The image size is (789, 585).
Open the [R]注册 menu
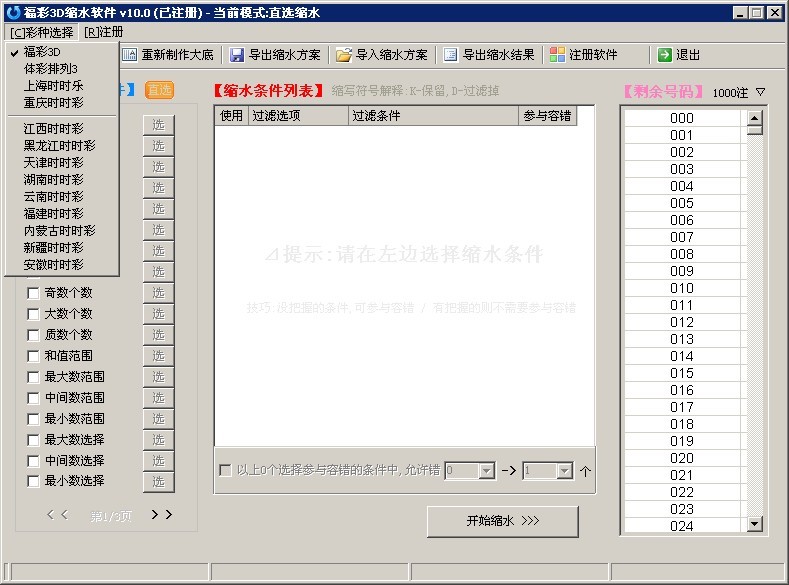[x=103, y=32]
